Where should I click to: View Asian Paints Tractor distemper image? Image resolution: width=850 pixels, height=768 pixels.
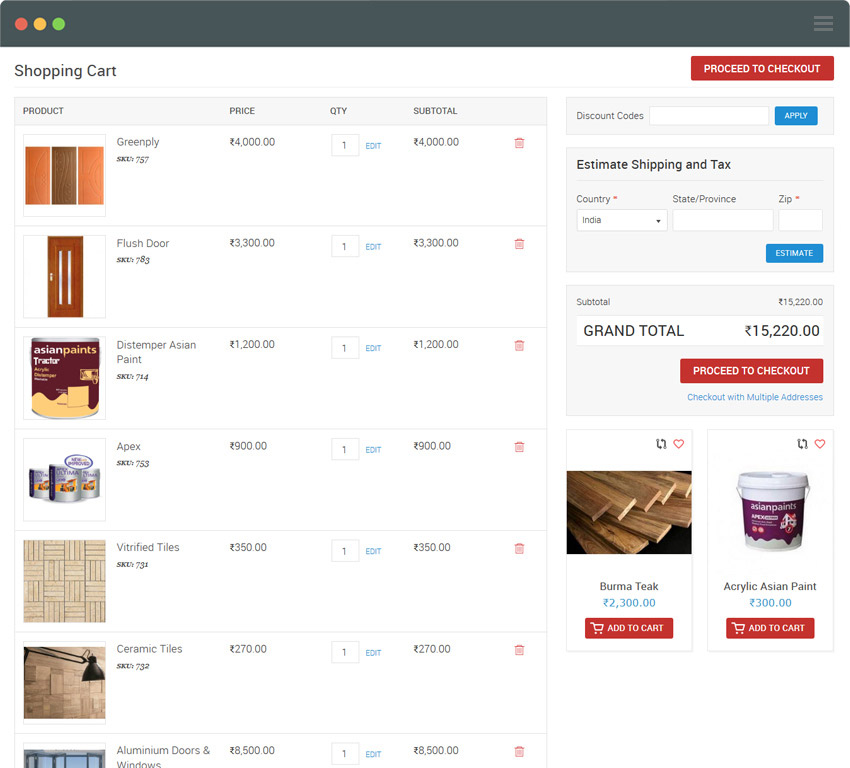(x=65, y=378)
